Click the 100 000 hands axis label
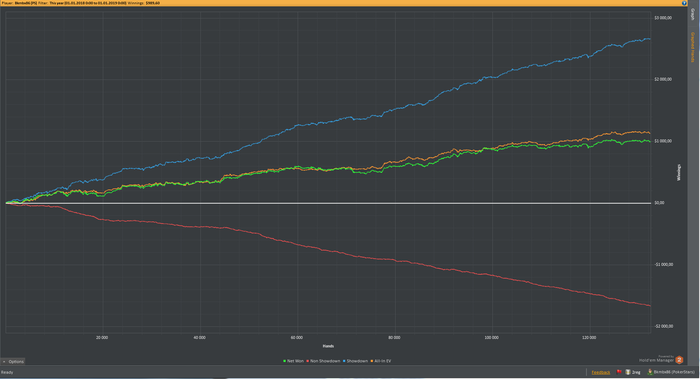 [x=491, y=337]
